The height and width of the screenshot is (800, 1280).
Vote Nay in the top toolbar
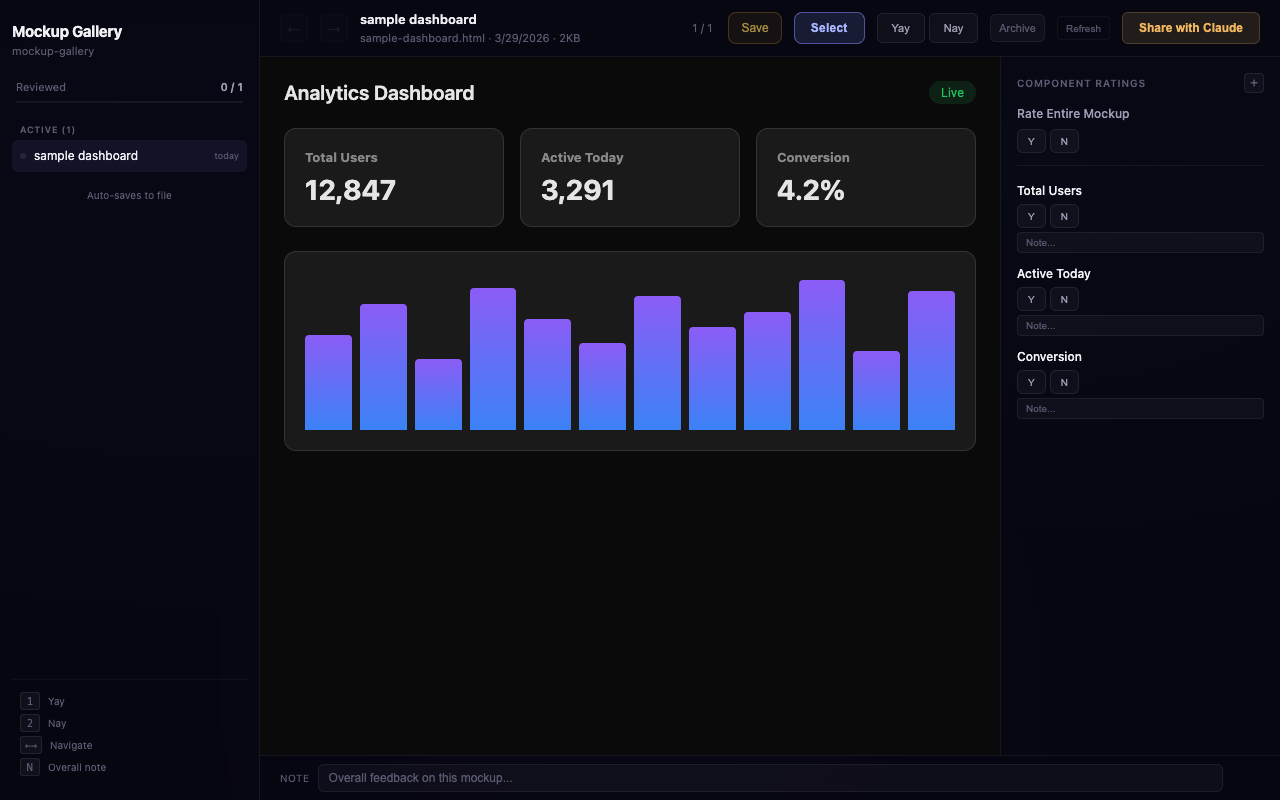coord(953,28)
